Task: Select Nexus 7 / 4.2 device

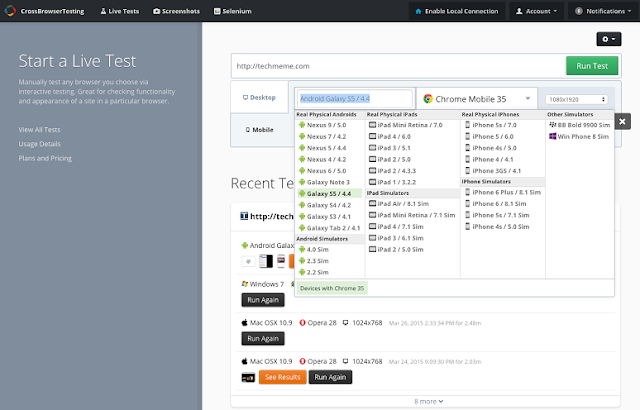Action: click(x=322, y=136)
